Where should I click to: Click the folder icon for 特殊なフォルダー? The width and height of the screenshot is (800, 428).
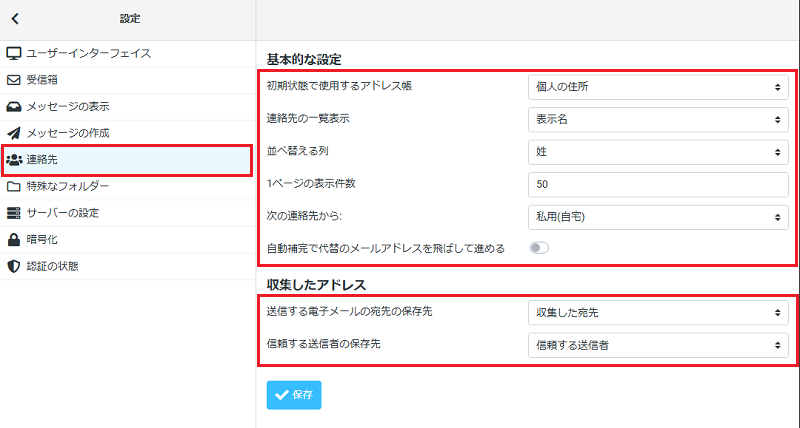(x=14, y=186)
